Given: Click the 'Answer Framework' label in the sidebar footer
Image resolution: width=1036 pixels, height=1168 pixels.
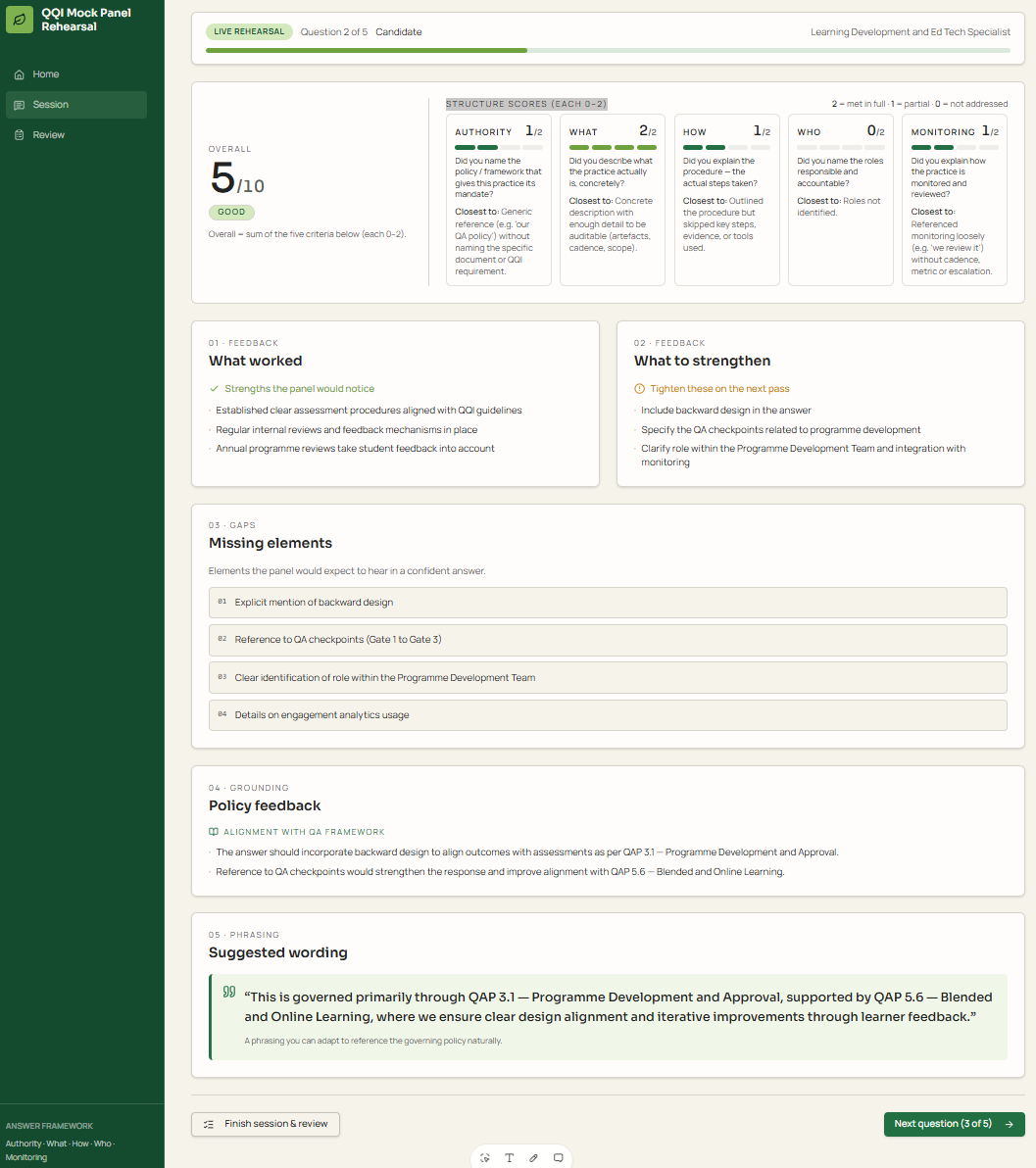Looking at the screenshot, I should (49, 1126).
